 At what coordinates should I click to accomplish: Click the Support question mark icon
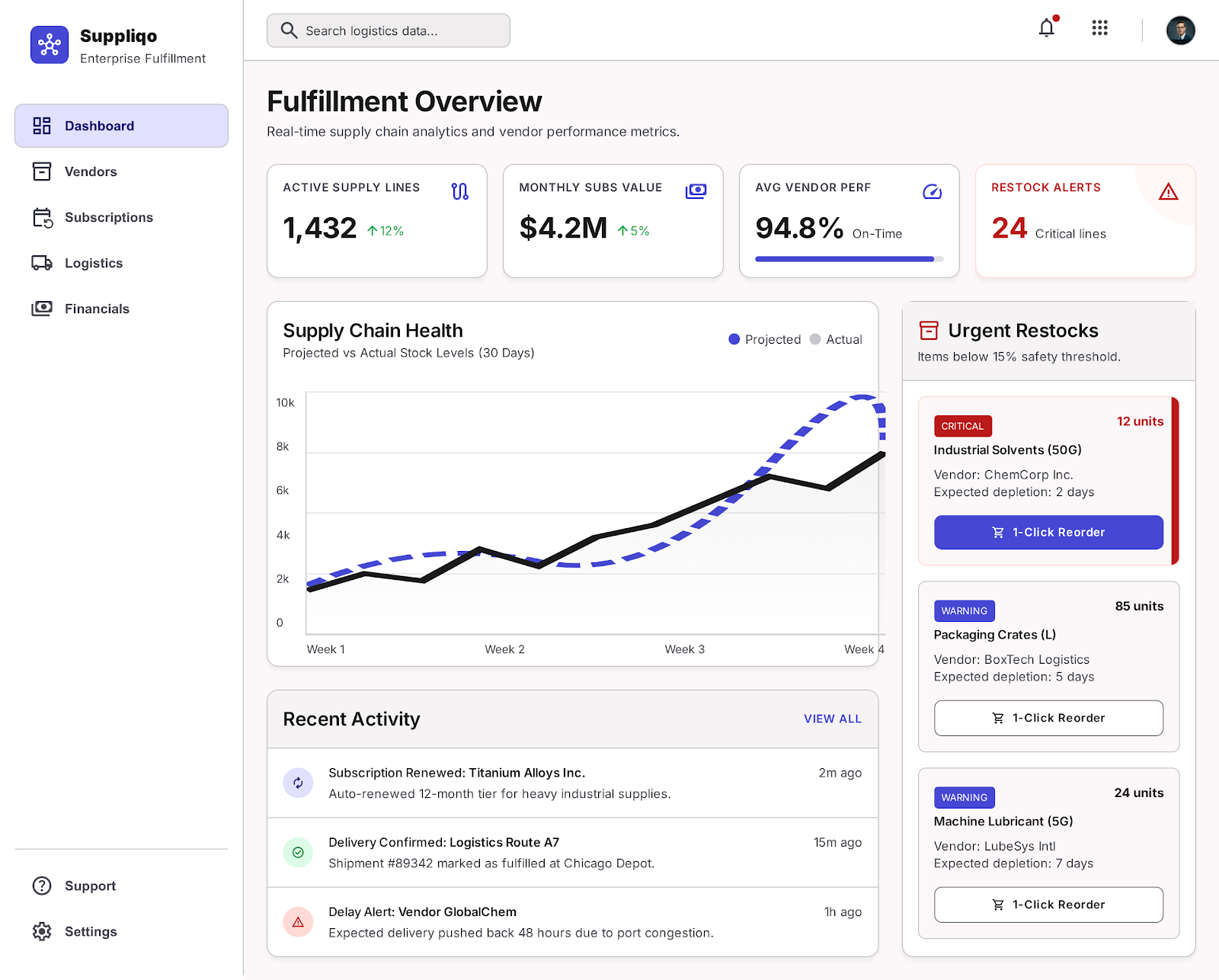(42, 886)
